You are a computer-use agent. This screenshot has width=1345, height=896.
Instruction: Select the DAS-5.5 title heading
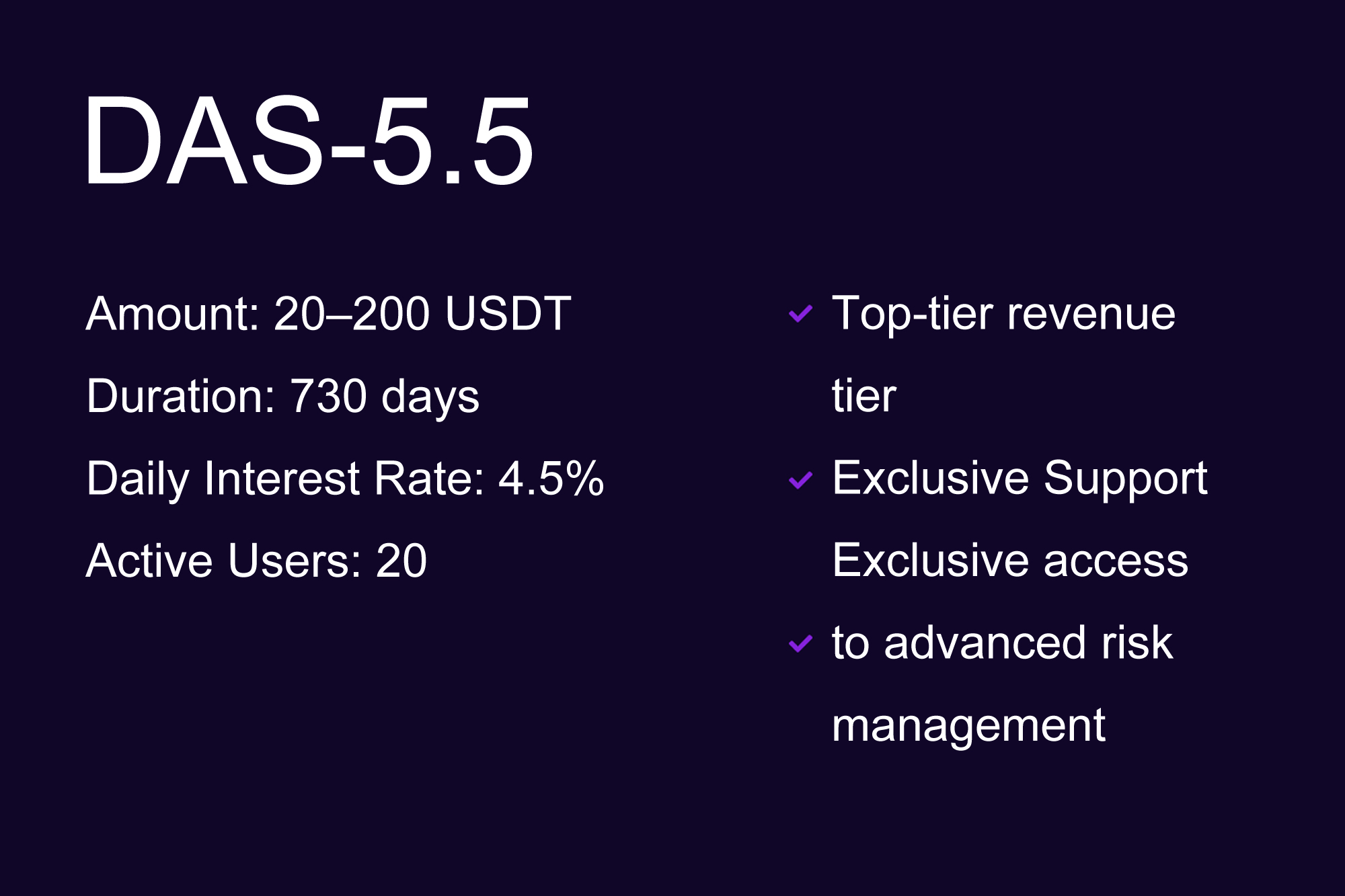[x=308, y=141]
